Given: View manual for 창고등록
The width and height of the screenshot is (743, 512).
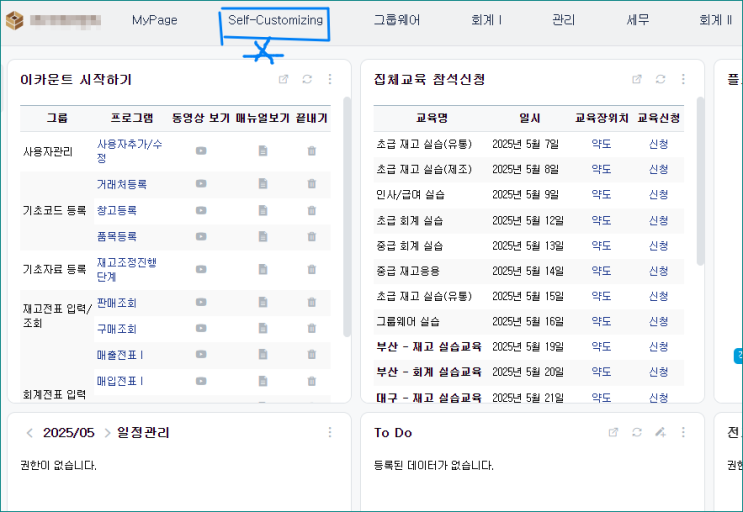Looking at the screenshot, I should coord(263,210).
